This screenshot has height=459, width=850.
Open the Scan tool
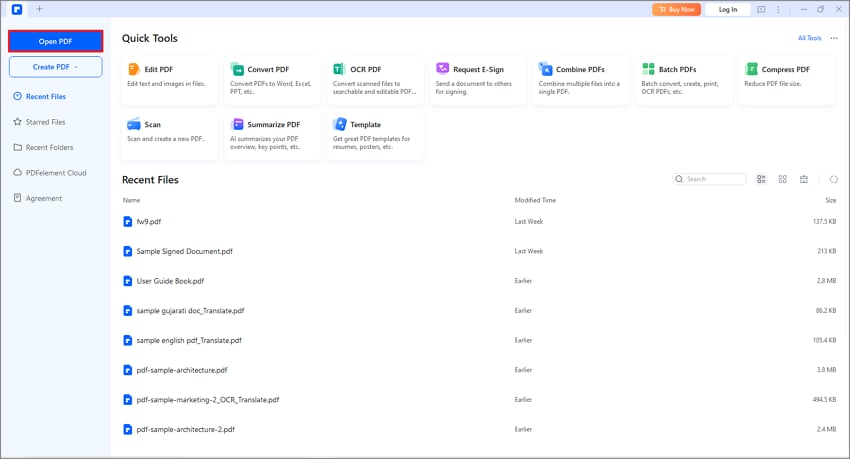pyautogui.click(x=169, y=136)
